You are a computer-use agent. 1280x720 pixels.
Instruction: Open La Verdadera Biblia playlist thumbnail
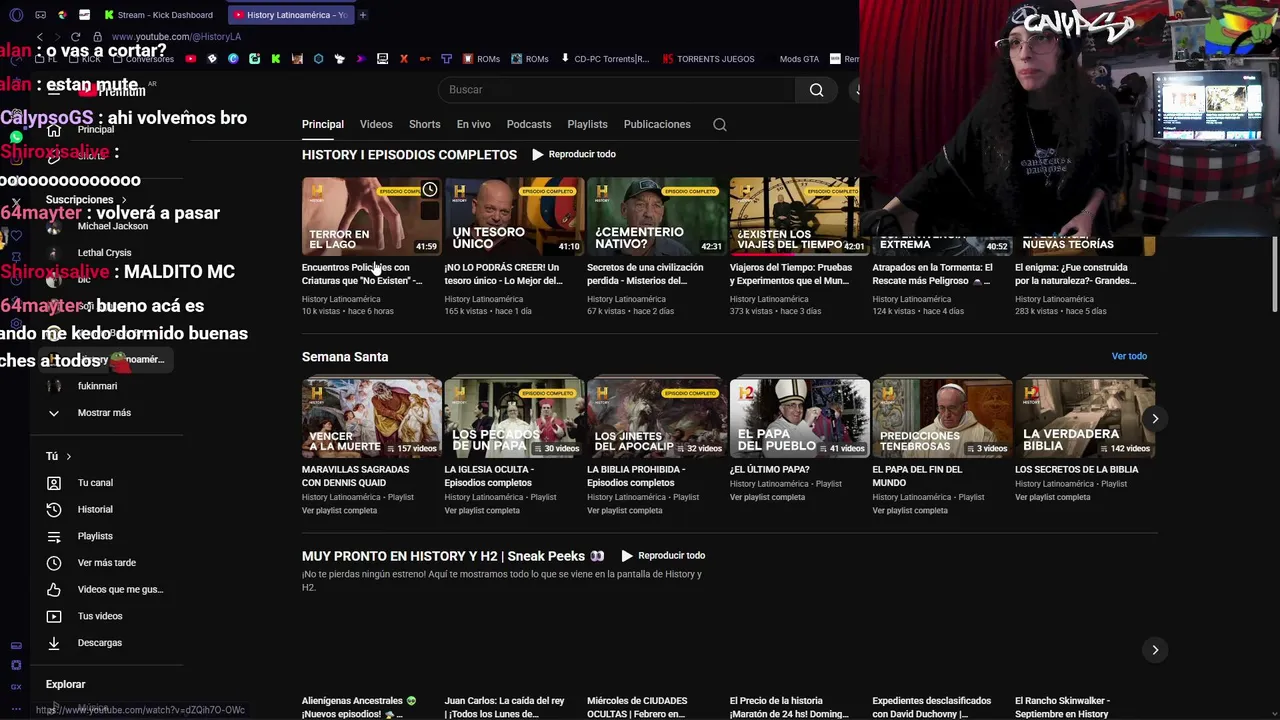click(x=1085, y=418)
